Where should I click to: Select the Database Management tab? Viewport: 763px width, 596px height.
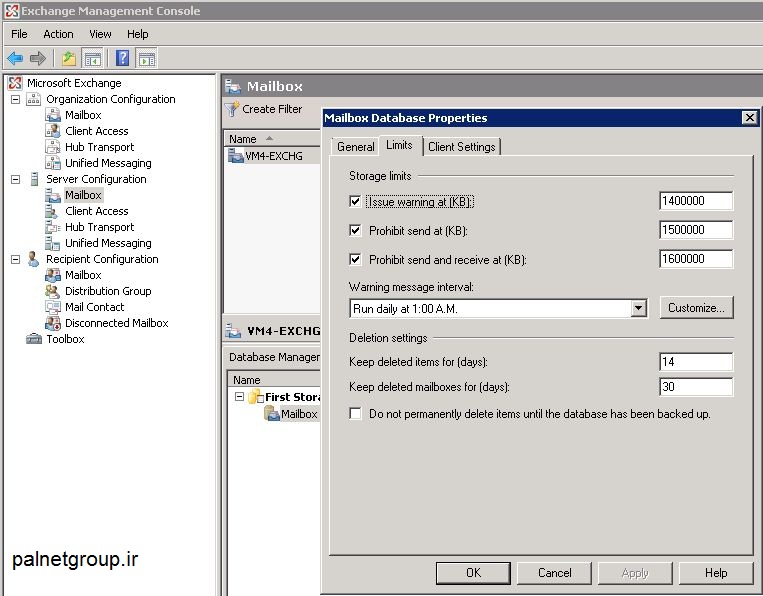pyautogui.click(x=274, y=357)
